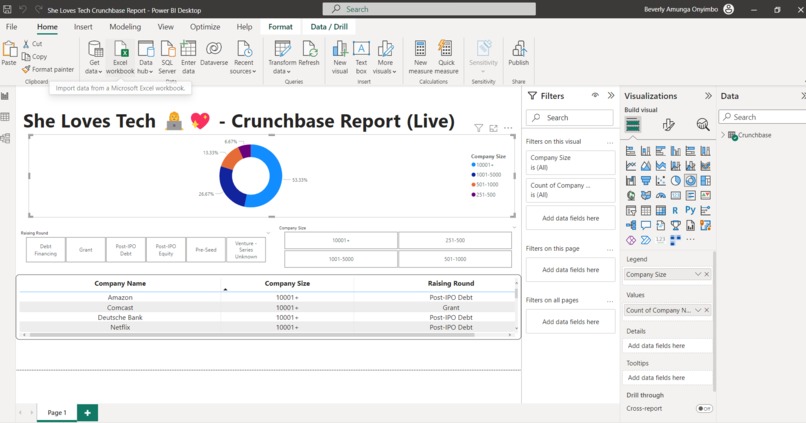Choose the Decomposition tree visual

(631, 226)
